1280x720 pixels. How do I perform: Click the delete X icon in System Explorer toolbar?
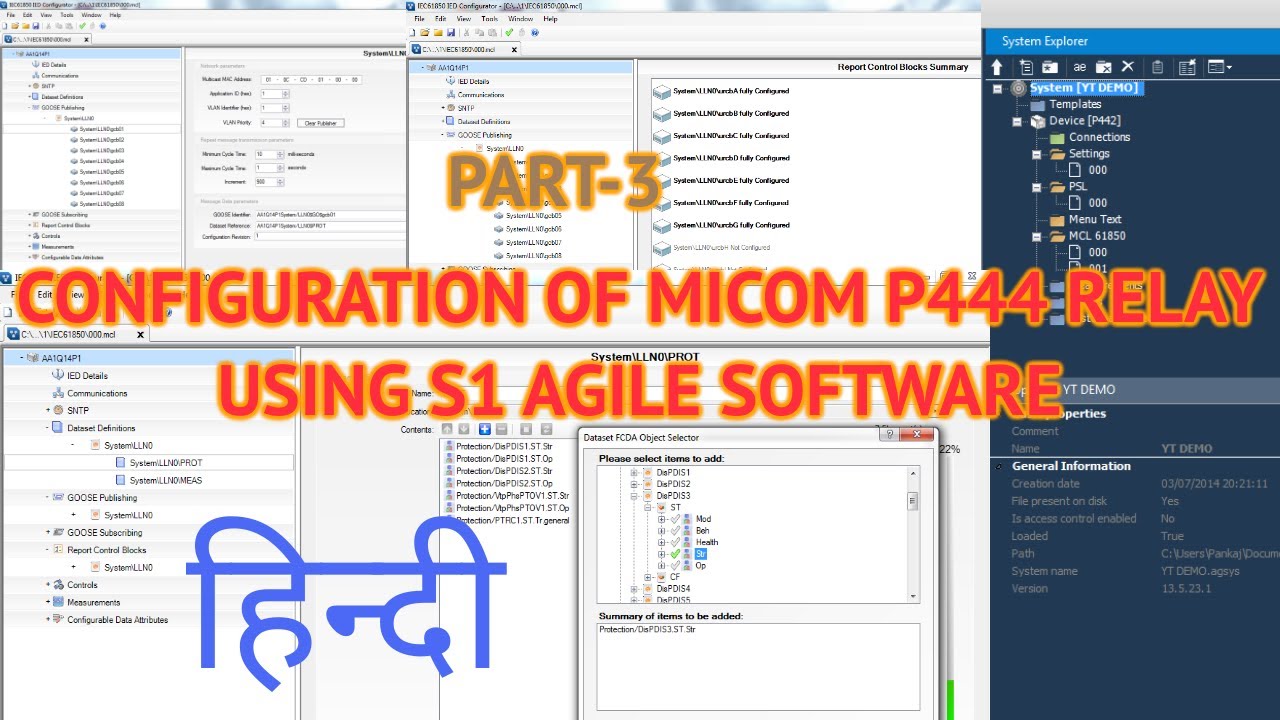(1128, 67)
